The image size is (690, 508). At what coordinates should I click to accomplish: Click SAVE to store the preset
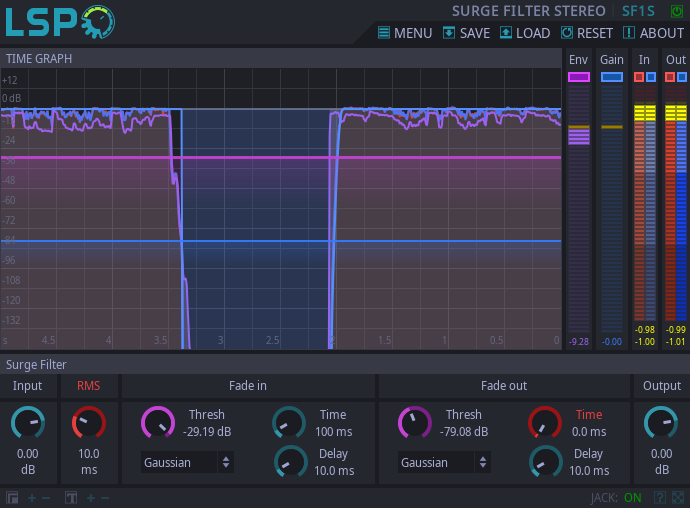pyautogui.click(x=466, y=33)
